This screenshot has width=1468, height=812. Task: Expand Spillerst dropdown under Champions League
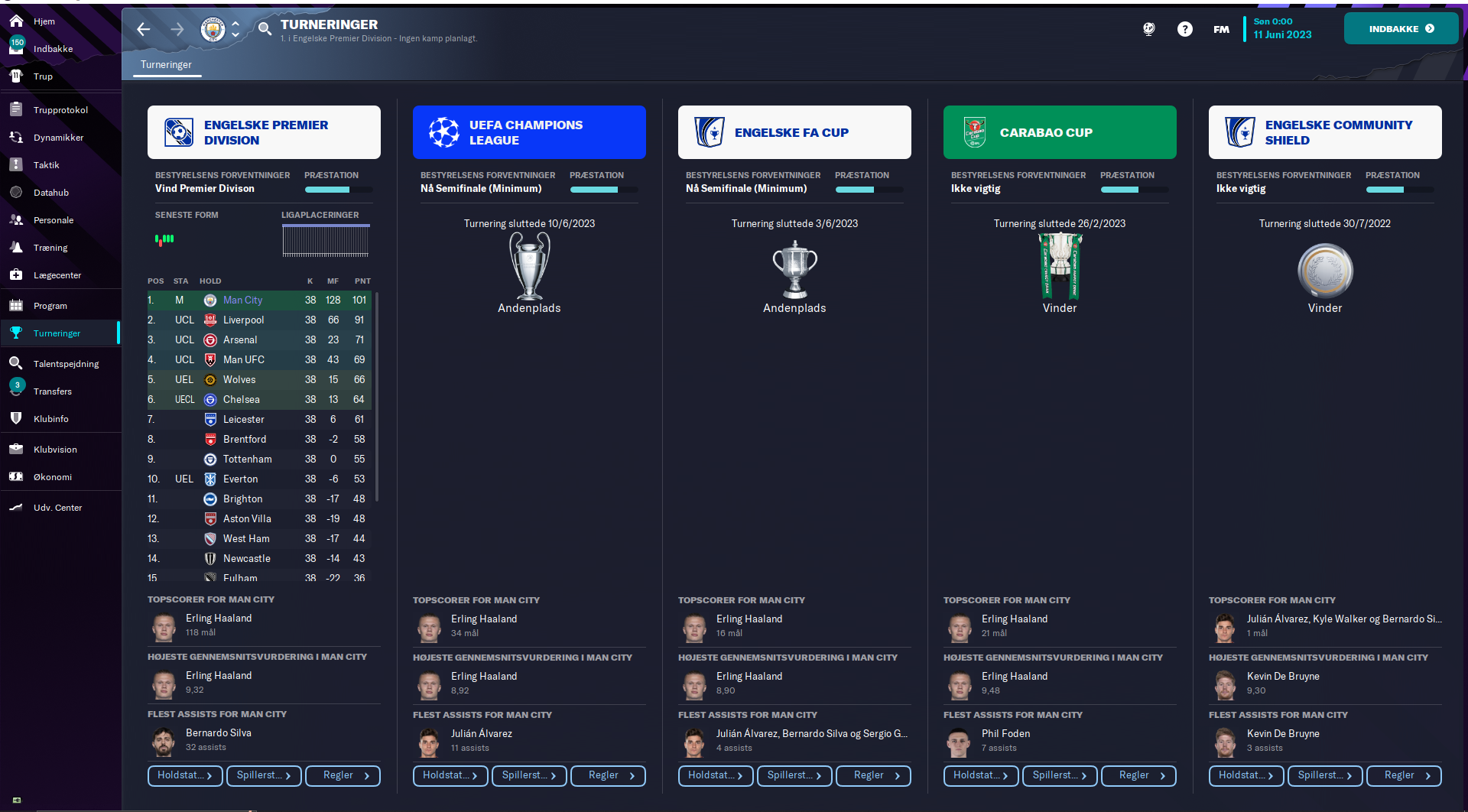(x=529, y=775)
